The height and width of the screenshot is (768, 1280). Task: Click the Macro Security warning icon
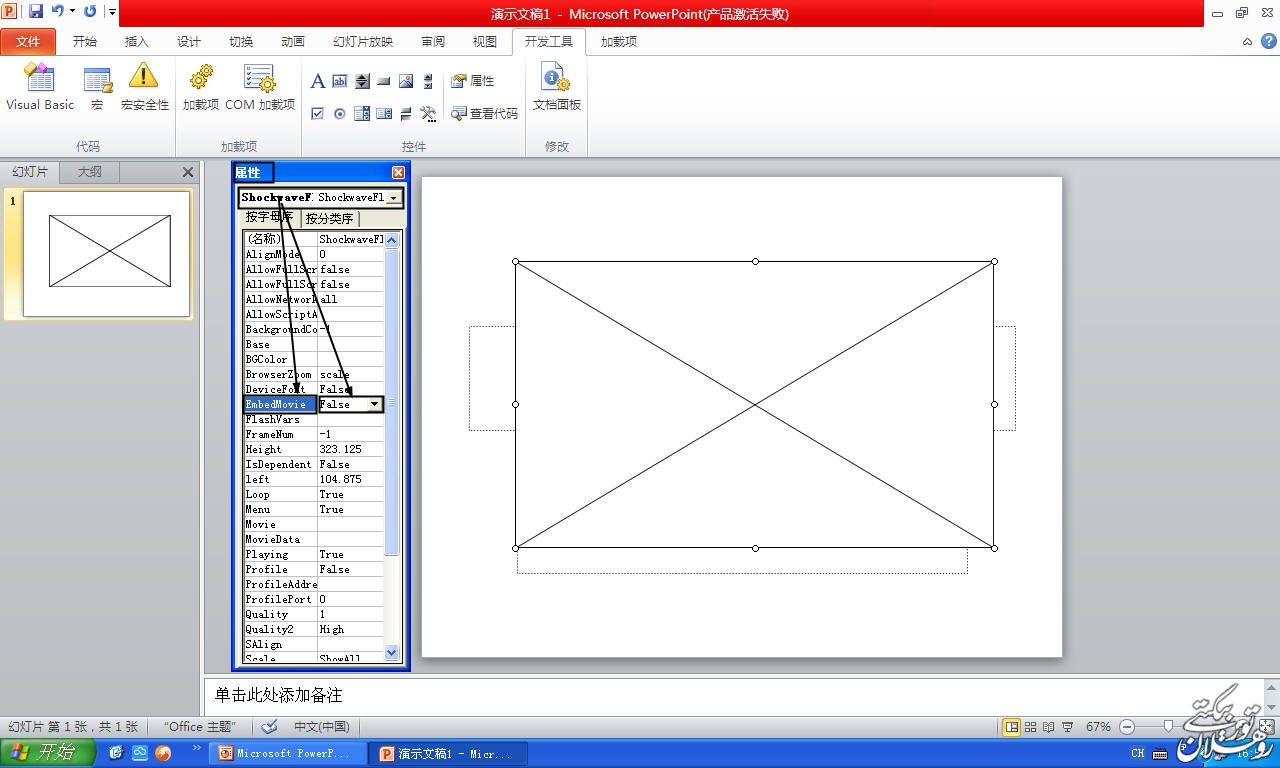(144, 87)
